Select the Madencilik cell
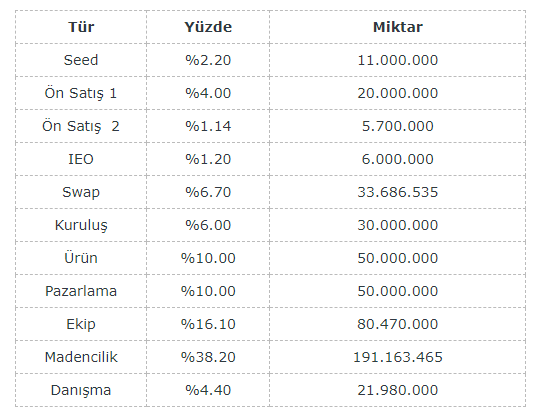The width and height of the screenshot is (539, 415). [x=81, y=357]
